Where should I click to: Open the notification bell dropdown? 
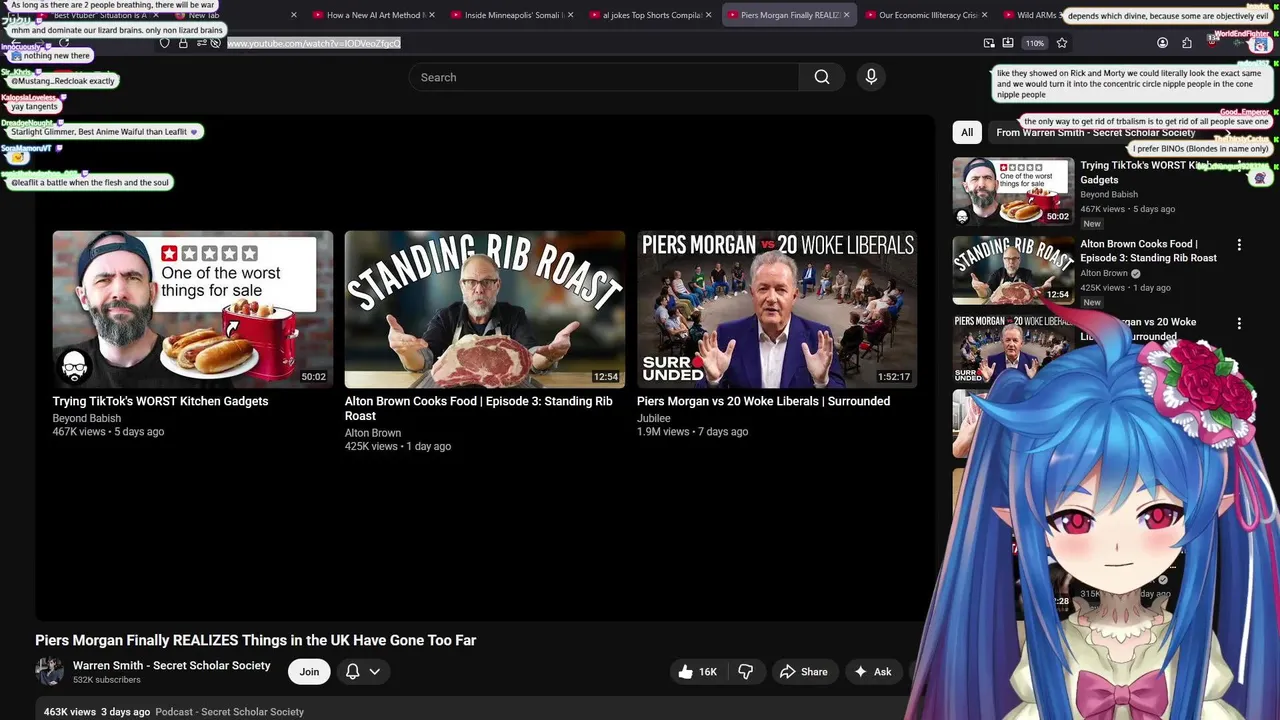(363, 672)
